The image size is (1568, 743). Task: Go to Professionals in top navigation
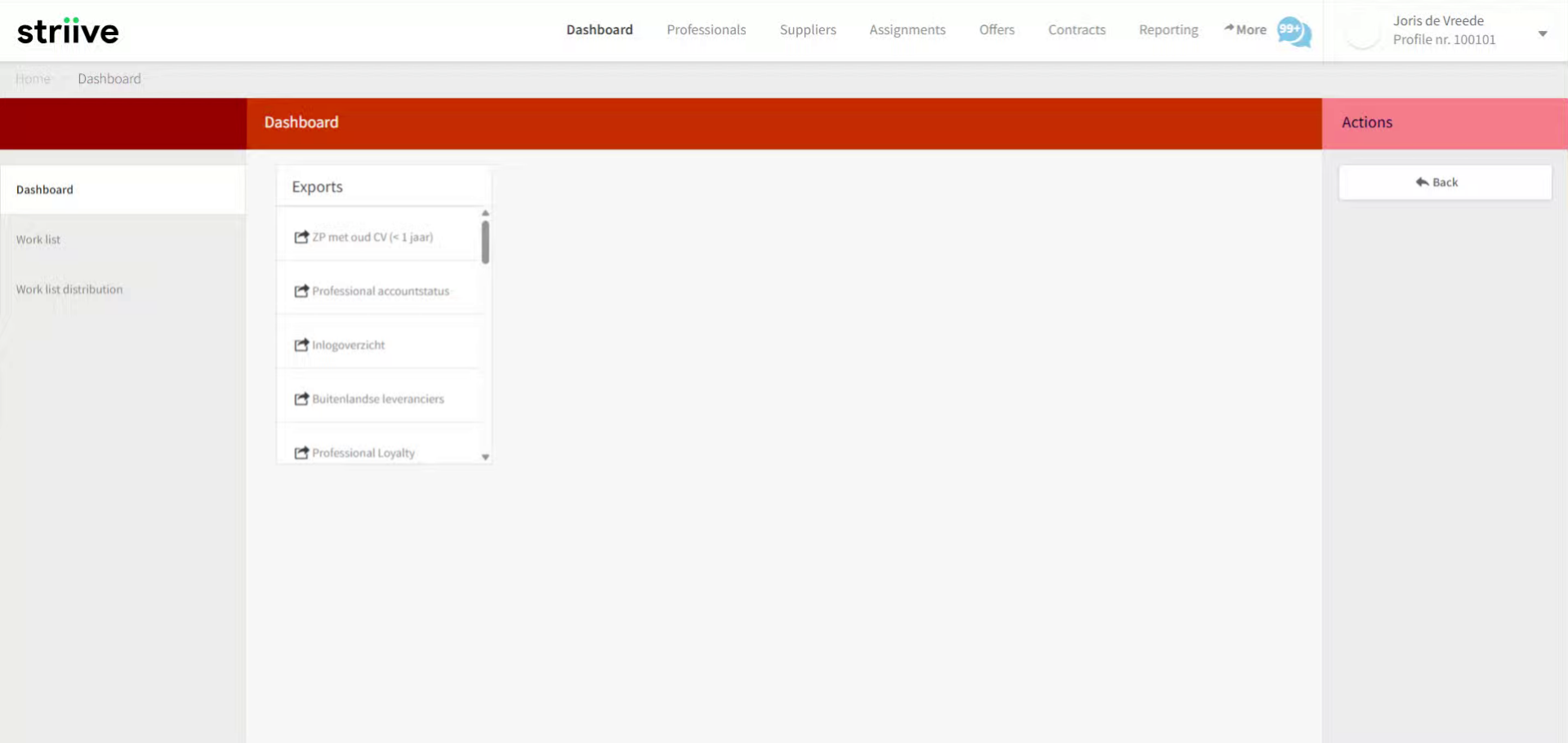tap(706, 29)
